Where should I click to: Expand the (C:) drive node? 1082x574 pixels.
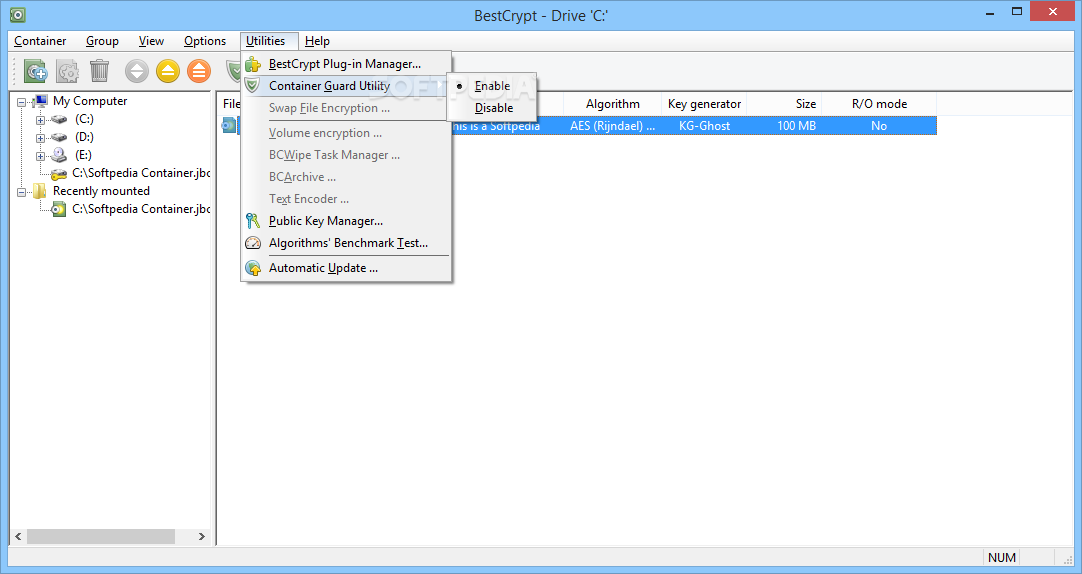click(x=41, y=120)
